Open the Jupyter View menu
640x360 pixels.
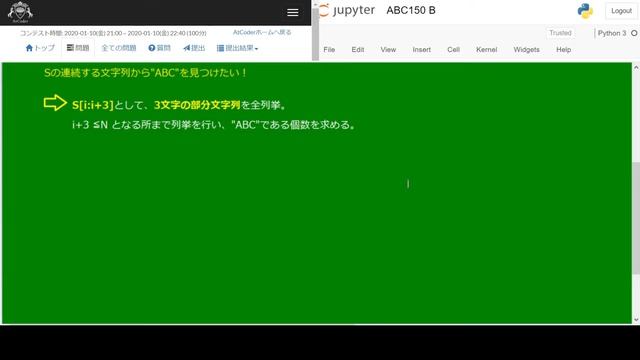click(388, 49)
